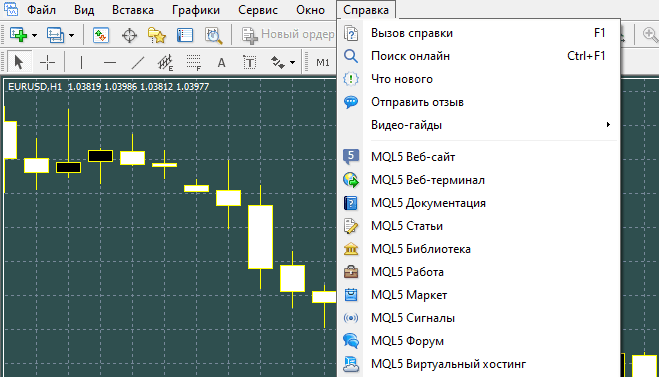The height and width of the screenshot is (377, 659).
Task: Open MQL5 Сигналы
Action: click(479, 318)
